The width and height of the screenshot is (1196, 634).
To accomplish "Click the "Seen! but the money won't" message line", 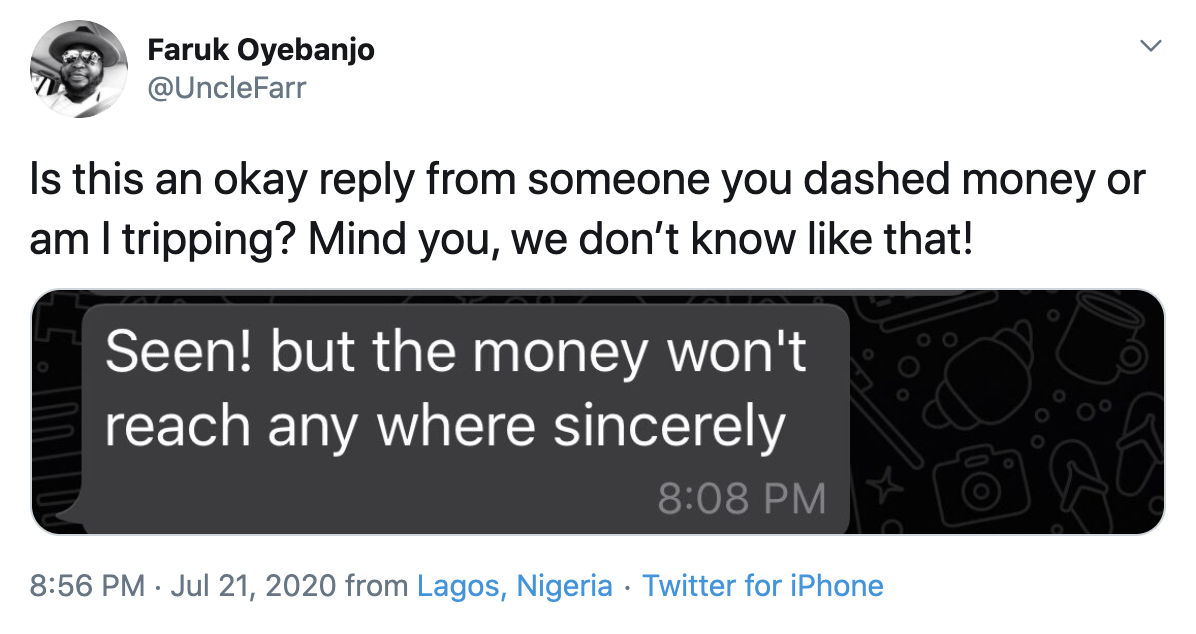I will click(x=455, y=353).
